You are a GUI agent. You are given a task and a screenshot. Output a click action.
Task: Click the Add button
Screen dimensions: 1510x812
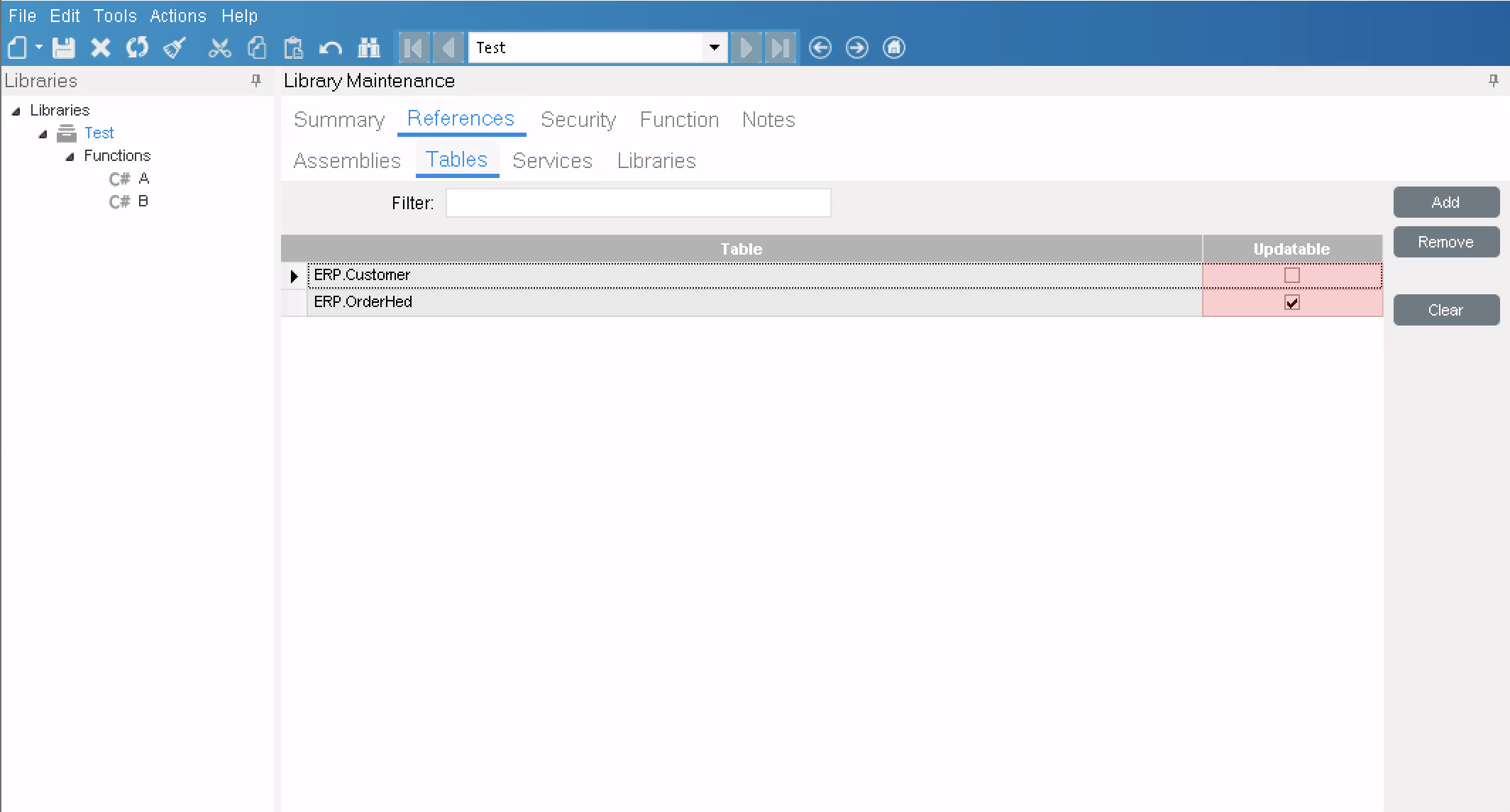[x=1445, y=202]
